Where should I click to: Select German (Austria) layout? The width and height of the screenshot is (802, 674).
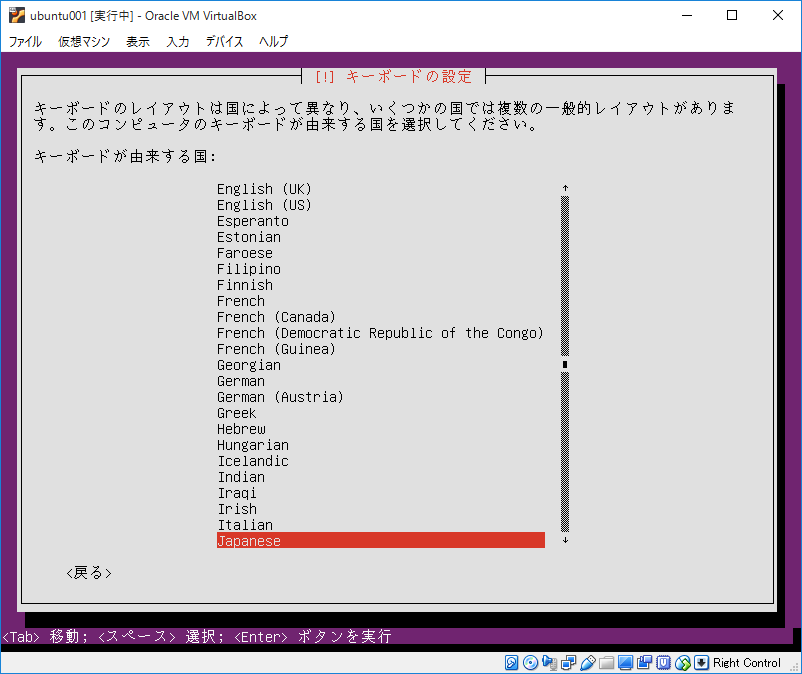381,397
